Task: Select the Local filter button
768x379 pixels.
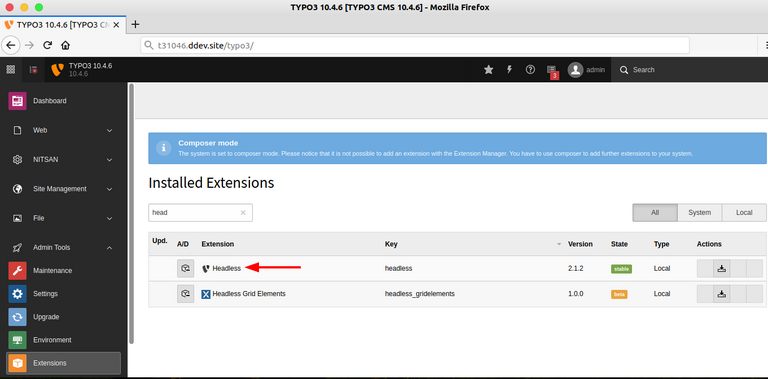Action: pyautogui.click(x=744, y=213)
